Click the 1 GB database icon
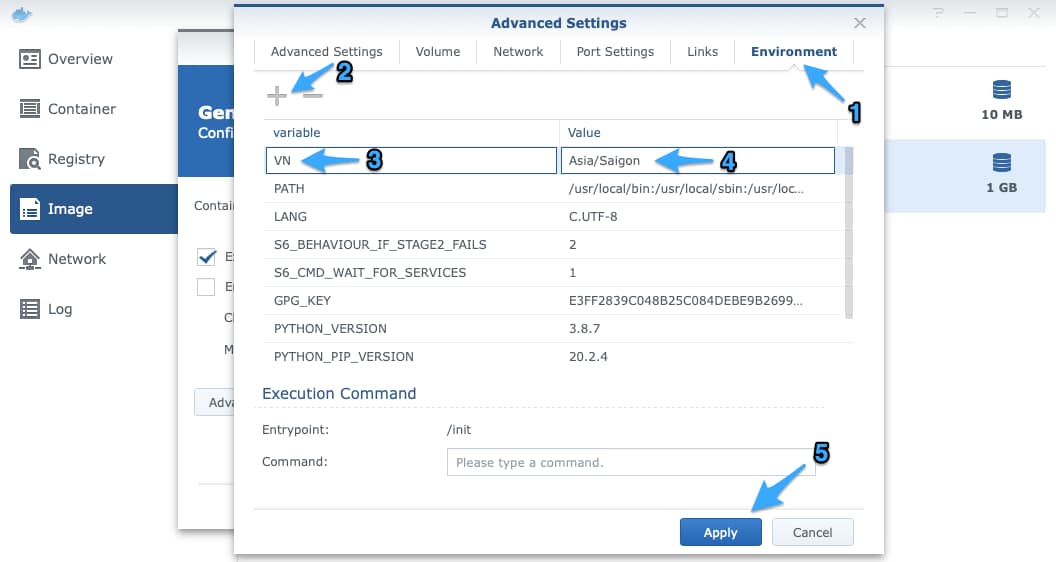Screen dimensions: 1056x562 point(1001,163)
